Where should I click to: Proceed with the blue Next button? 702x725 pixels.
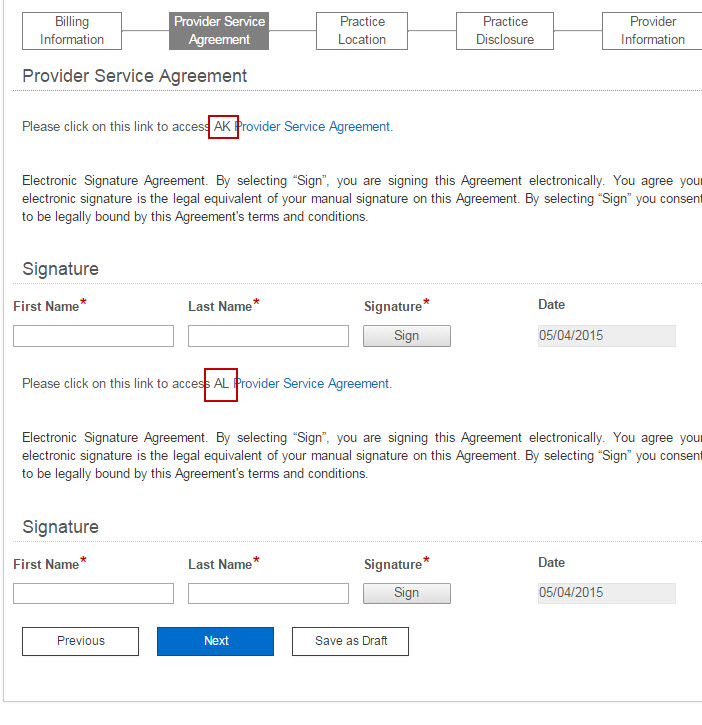(x=215, y=641)
